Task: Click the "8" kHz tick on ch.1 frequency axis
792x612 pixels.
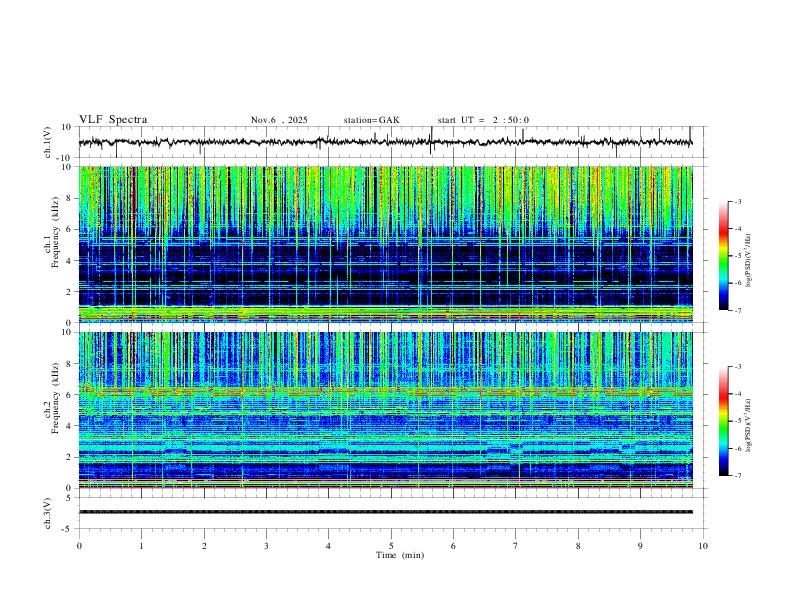Action: [x=70, y=198]
